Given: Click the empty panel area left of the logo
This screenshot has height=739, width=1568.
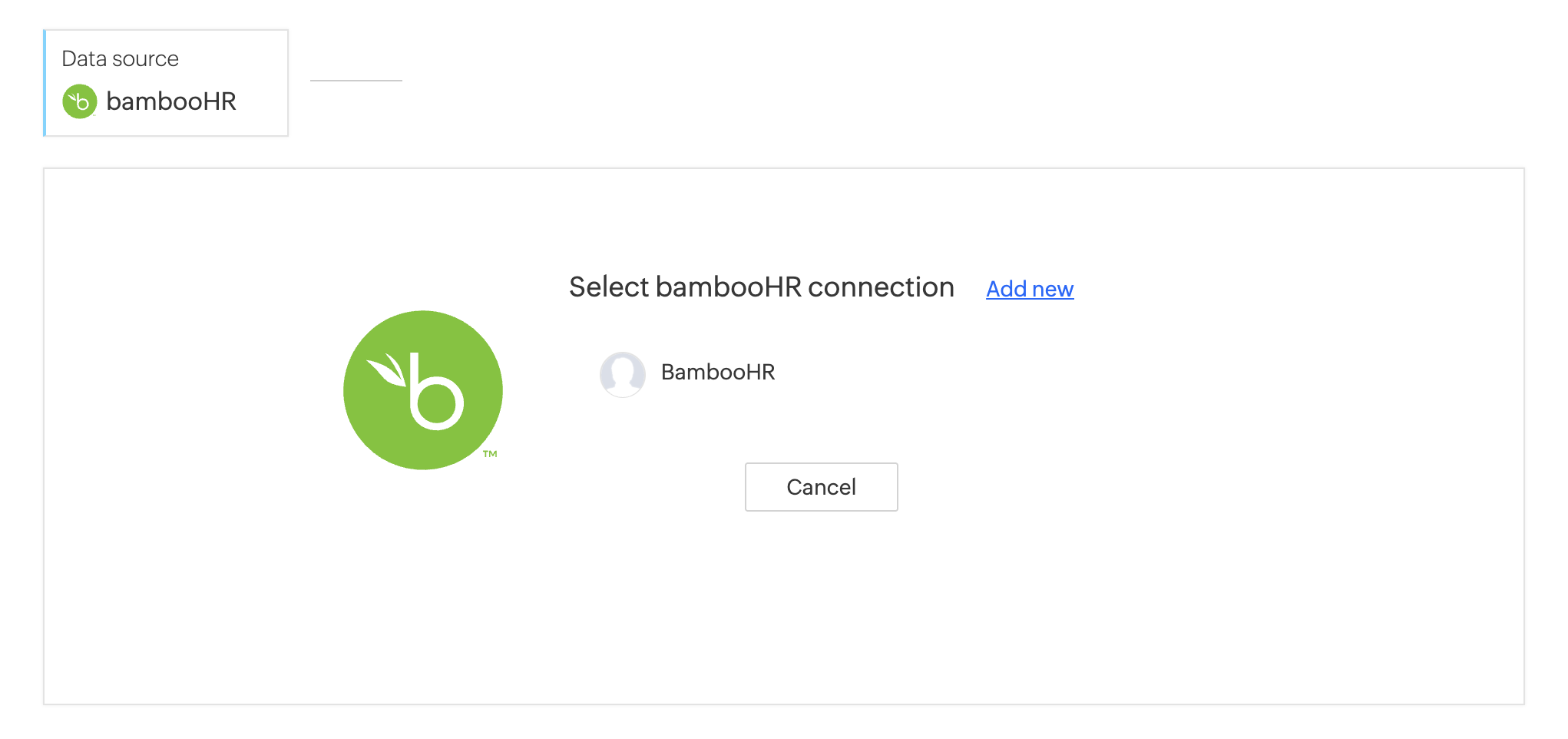Looking at the screenshot, I should (x=192, y=390).
